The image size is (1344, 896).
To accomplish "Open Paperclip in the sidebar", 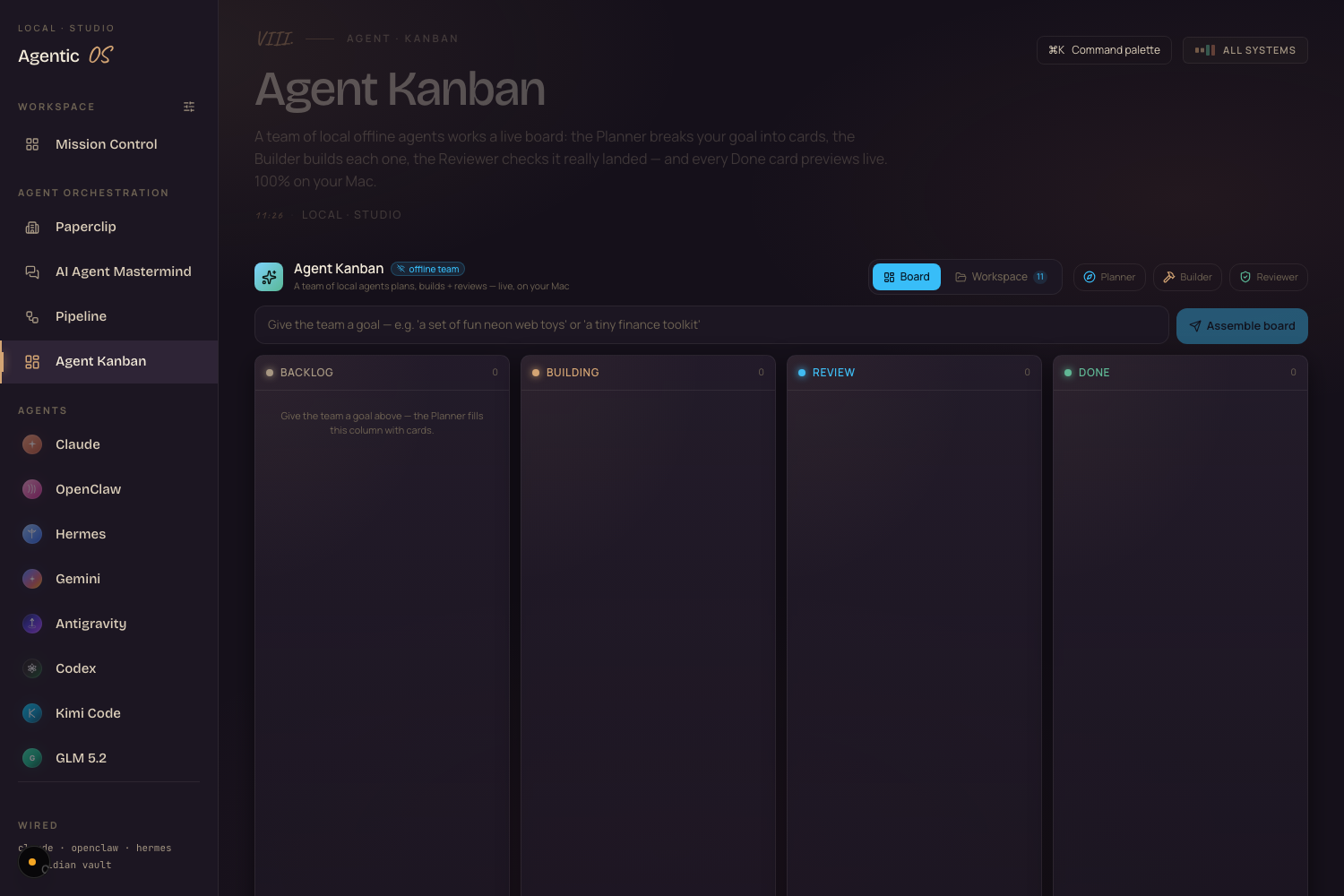I will coord(108,227).
